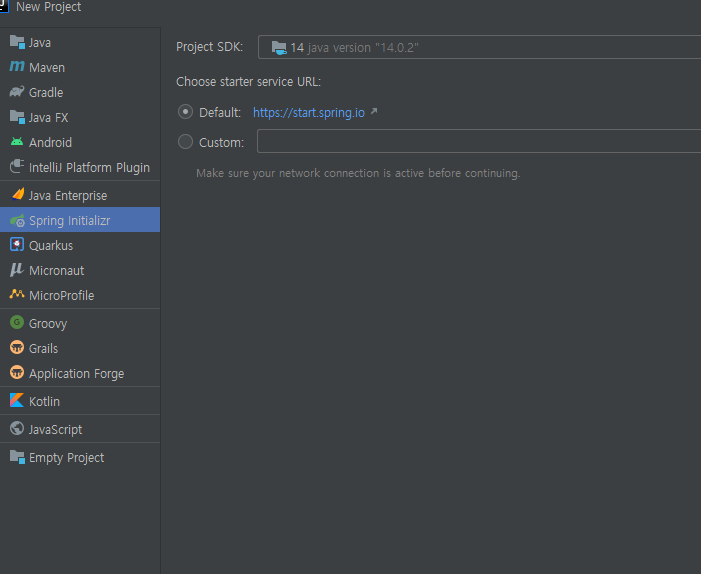Viewport: 701px width, 574px height.
Task: Click the Kotlin logo icon
Action: [17, 400]
